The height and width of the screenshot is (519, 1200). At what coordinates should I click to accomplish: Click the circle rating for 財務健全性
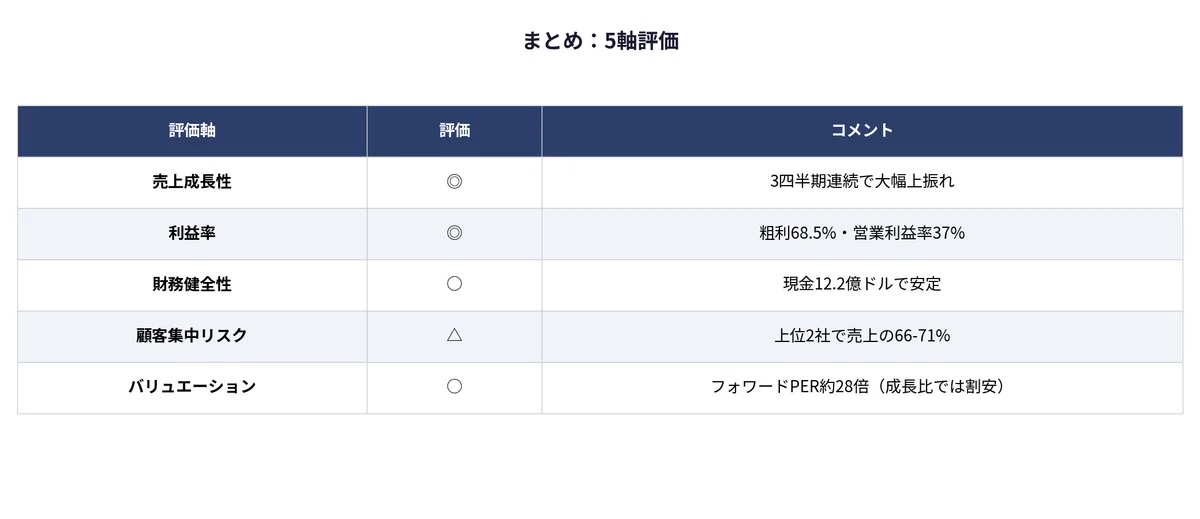(454, 284)
